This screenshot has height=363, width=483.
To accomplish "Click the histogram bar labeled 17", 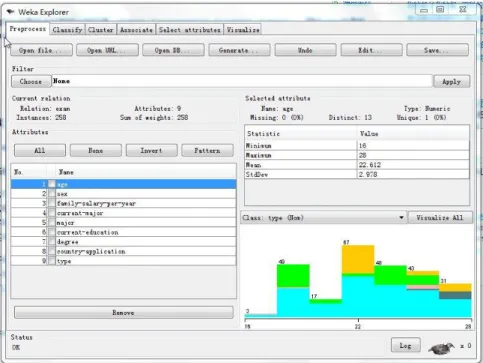I will 326,308.
